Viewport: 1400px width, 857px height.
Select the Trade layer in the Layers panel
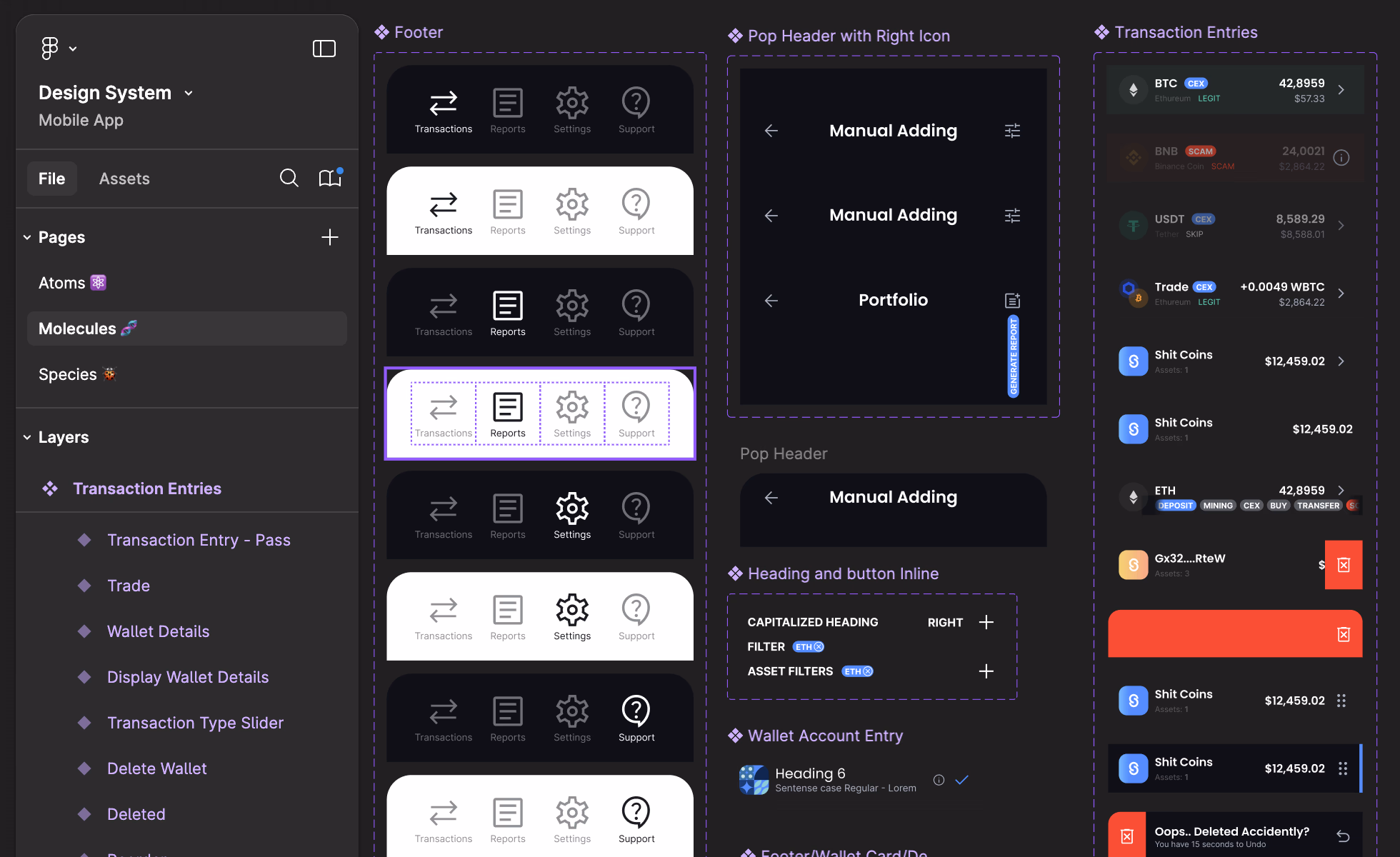pos(129,586)
